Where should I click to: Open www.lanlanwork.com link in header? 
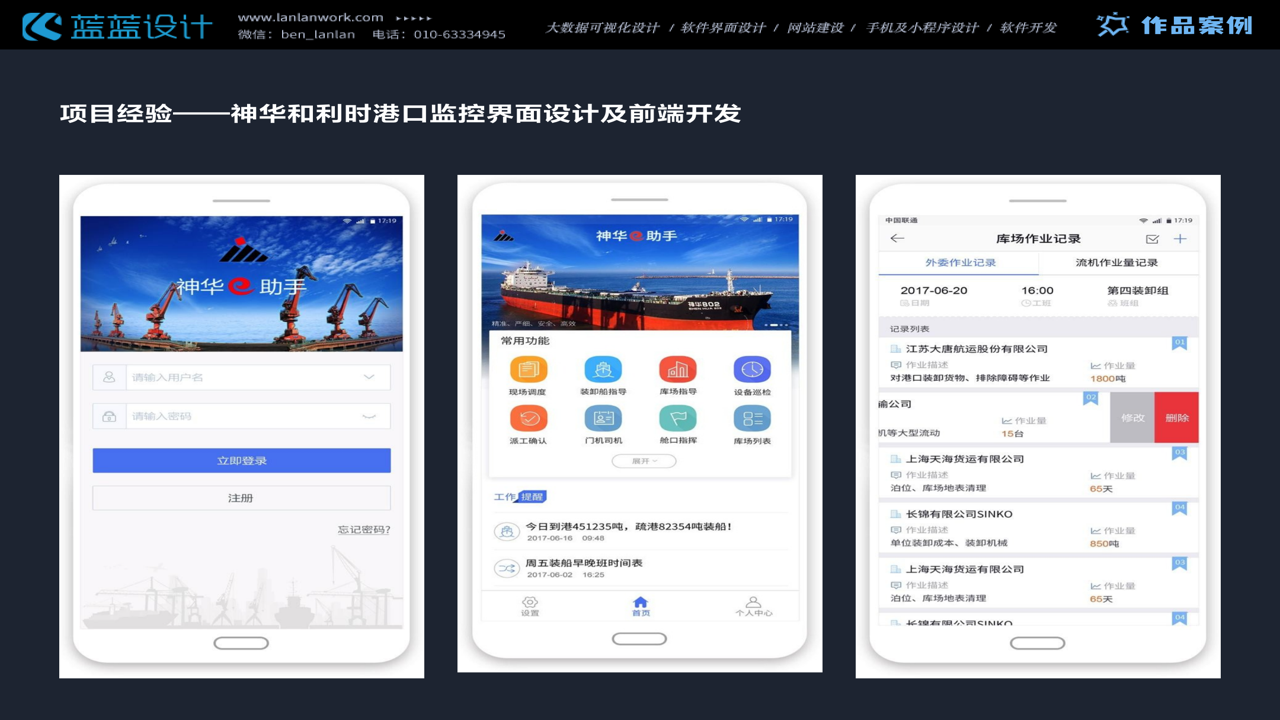(311, 17)
